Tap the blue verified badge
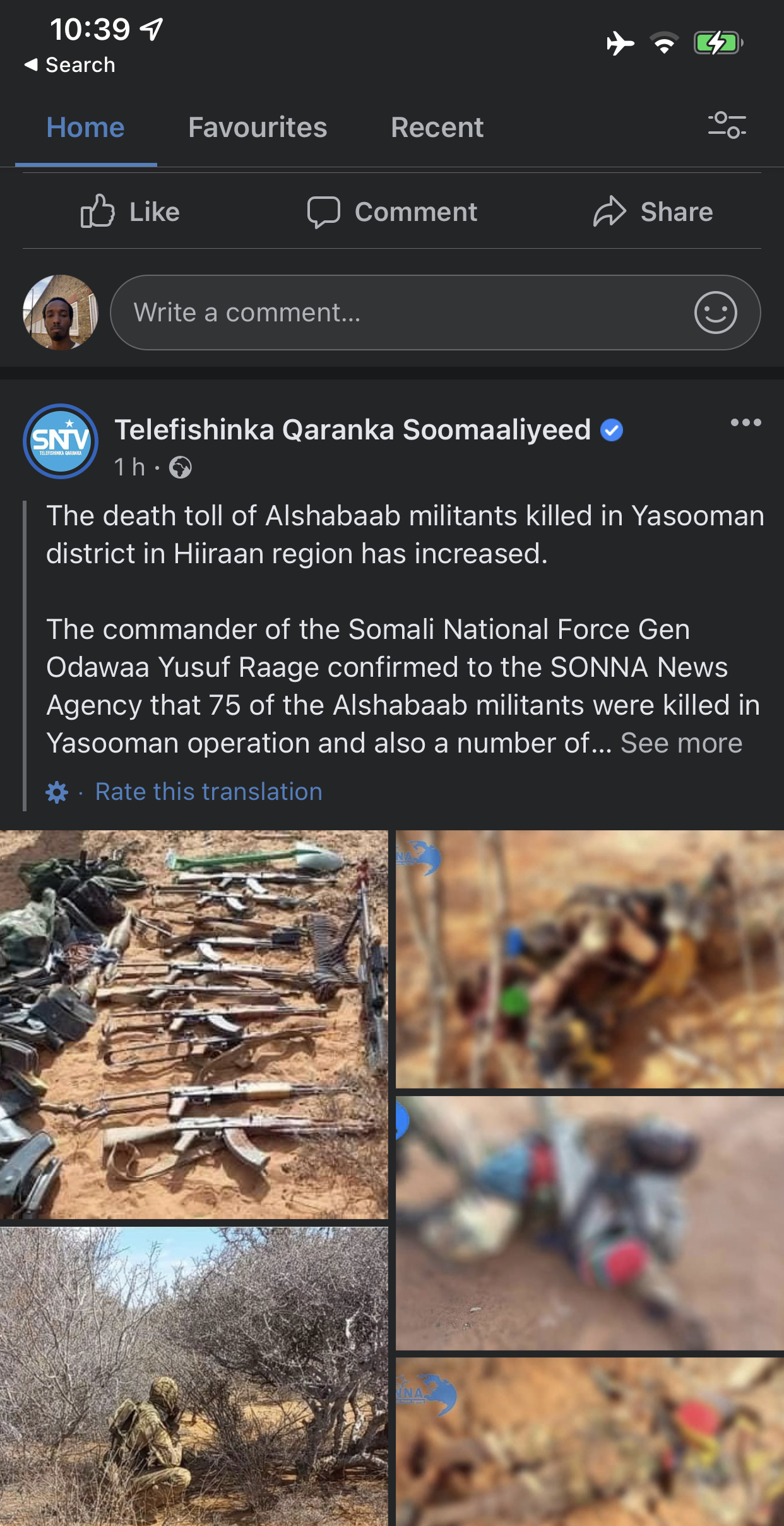This screenshot has width=784, height=1526. tap(611, 431)
